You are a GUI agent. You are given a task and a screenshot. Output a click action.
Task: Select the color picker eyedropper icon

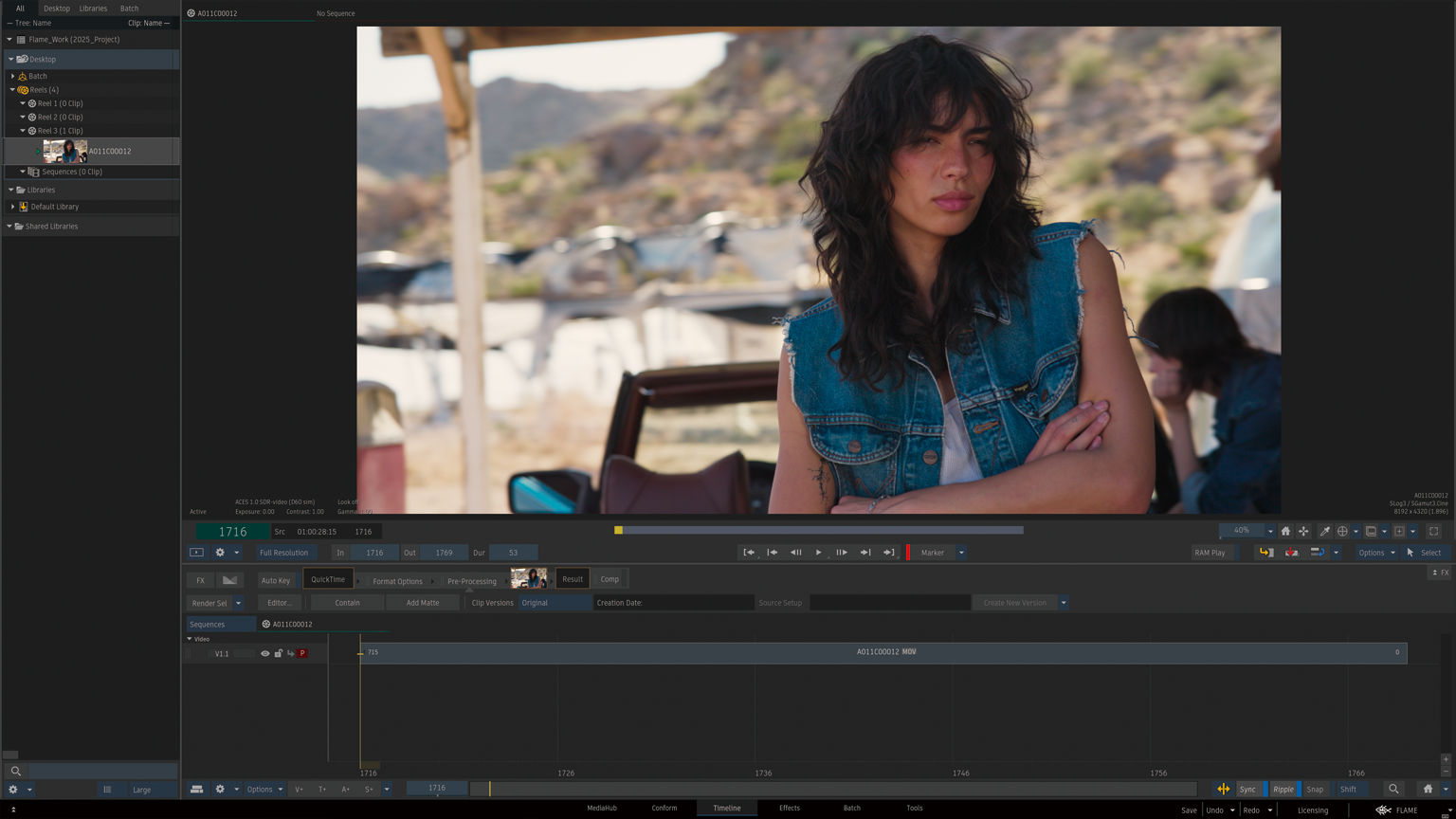1324,532
